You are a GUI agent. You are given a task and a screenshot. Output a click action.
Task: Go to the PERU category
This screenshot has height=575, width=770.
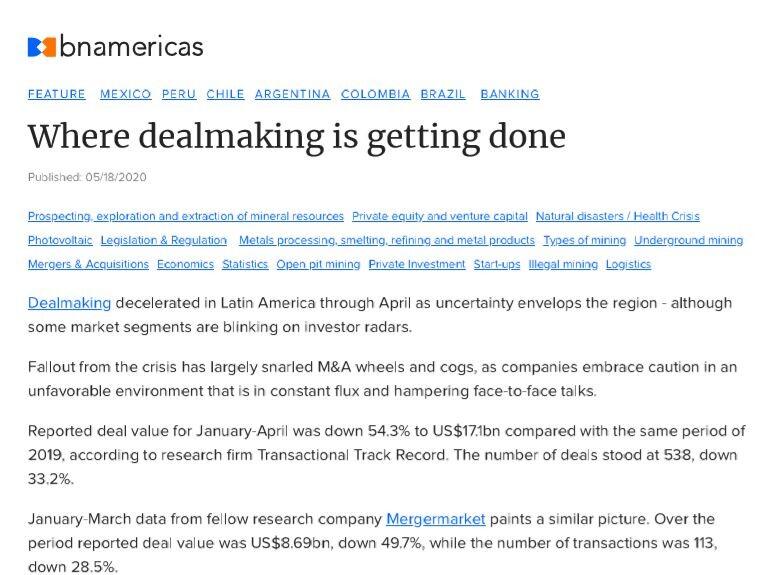[179, 94]
